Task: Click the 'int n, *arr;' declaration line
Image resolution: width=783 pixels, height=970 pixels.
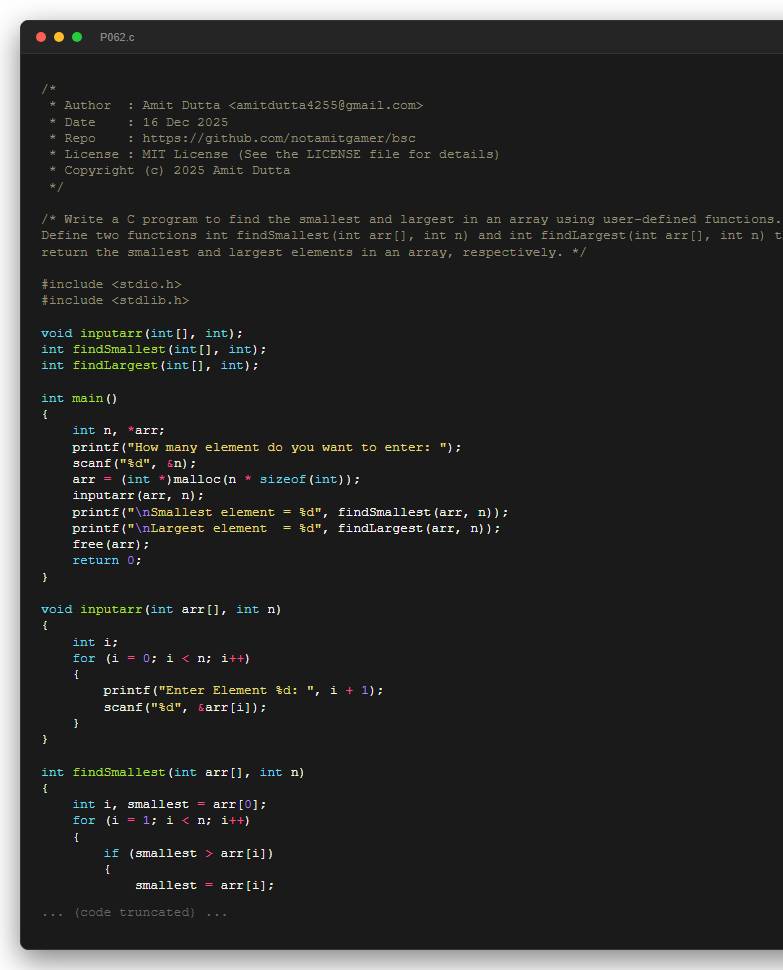Action: pos(119,431)
